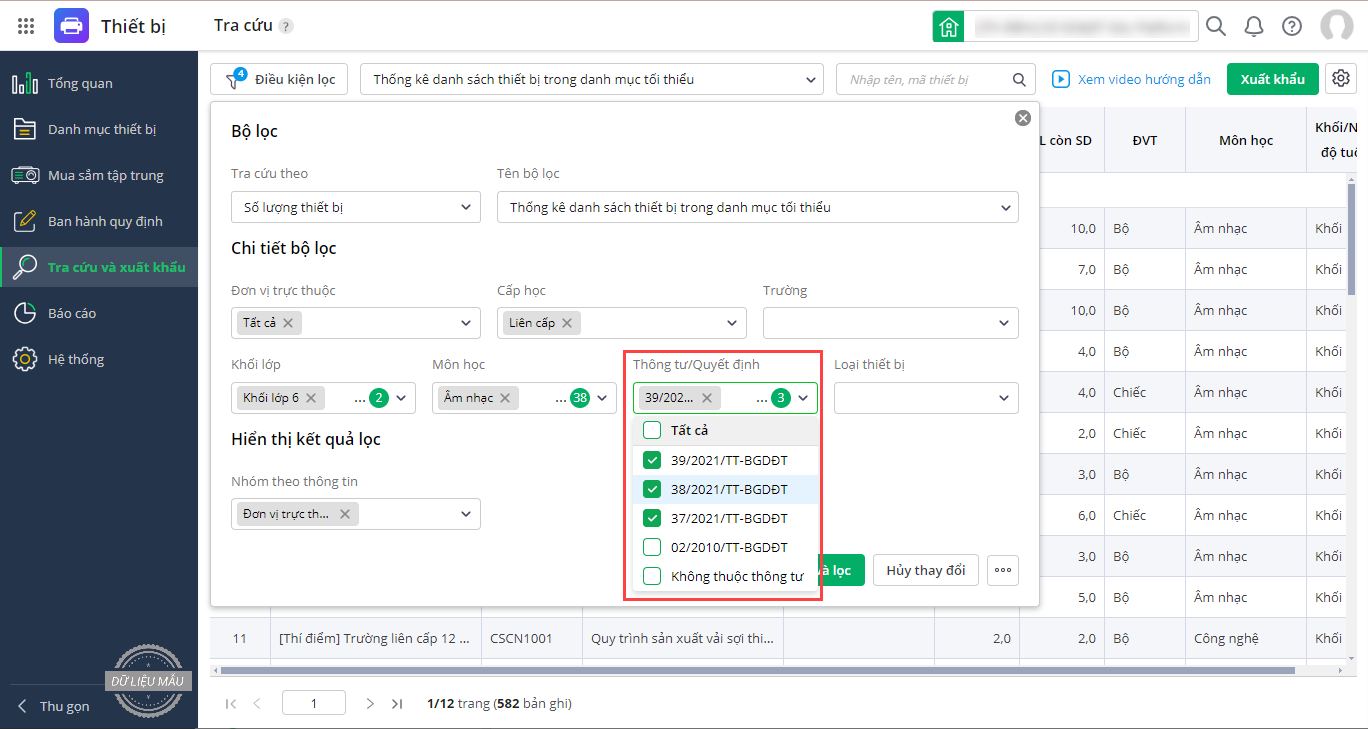This screenshot has height=729, width=1368.
Task: Click the help question mark icon
Action: [x=1292, y=26]
